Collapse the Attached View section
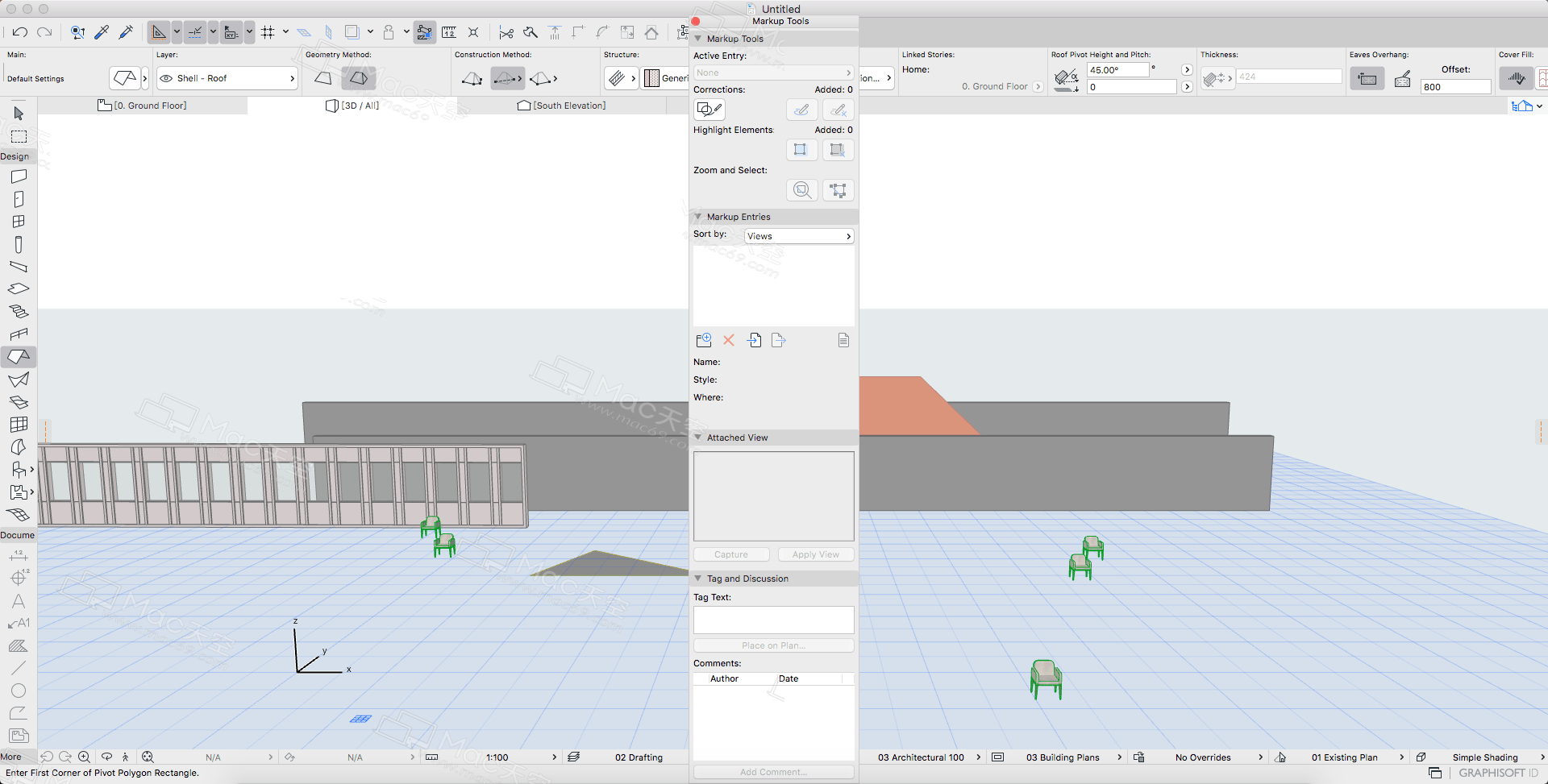The image size is (1548, 784). [x=698, y=438]
